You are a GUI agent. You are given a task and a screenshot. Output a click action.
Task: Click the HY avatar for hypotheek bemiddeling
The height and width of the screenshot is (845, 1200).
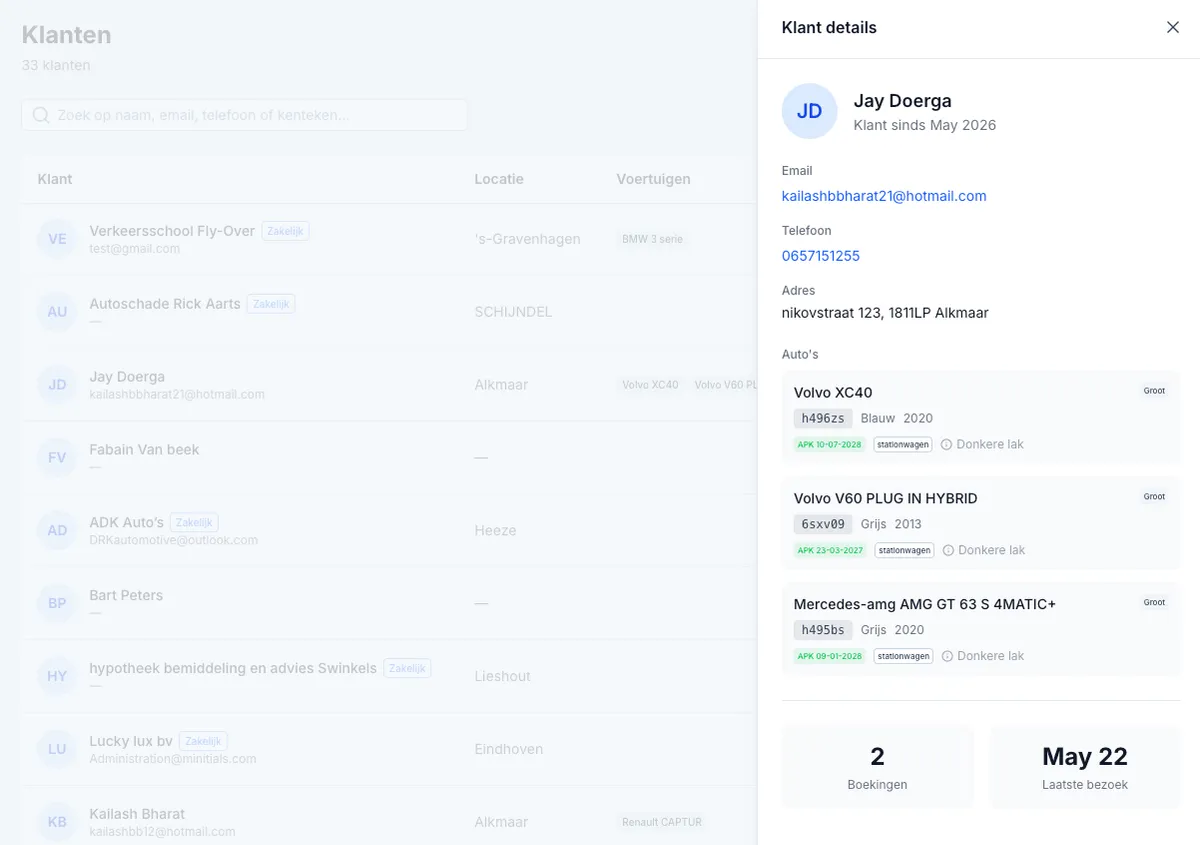pyautogui.click(x=57, y=676)
